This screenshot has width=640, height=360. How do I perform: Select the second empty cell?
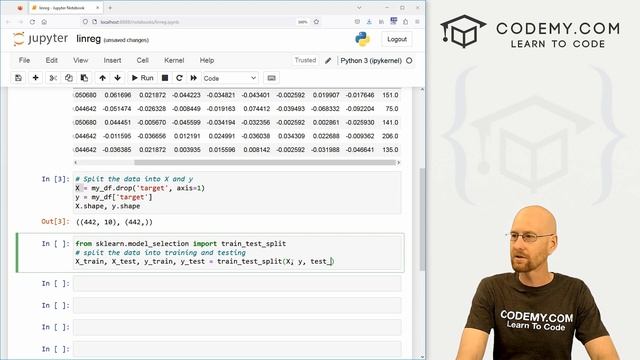click(237, 306)
